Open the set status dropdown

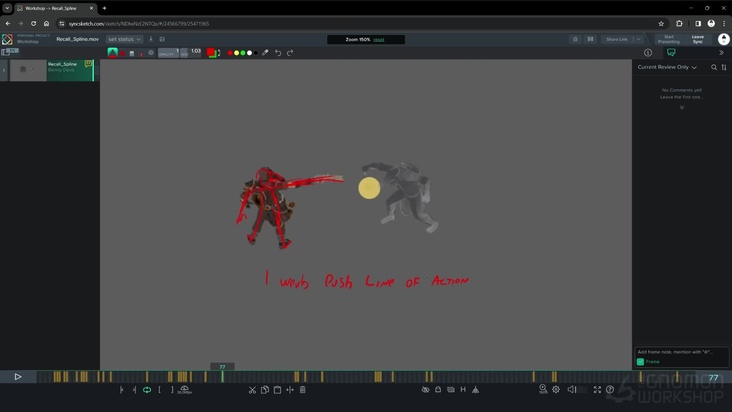(125, 39)
